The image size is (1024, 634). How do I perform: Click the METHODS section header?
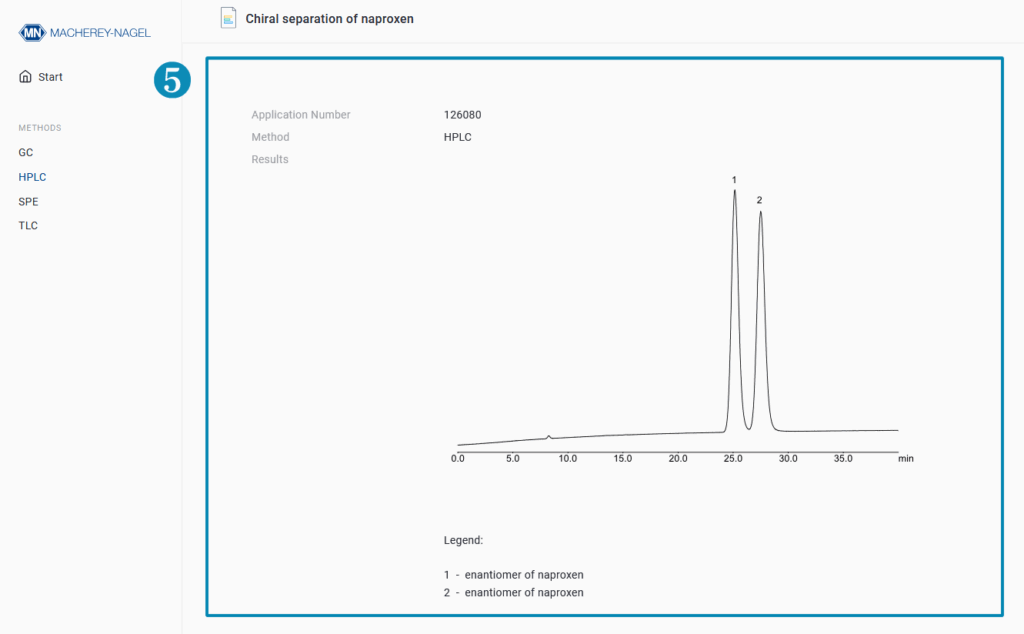coord(40,128)
